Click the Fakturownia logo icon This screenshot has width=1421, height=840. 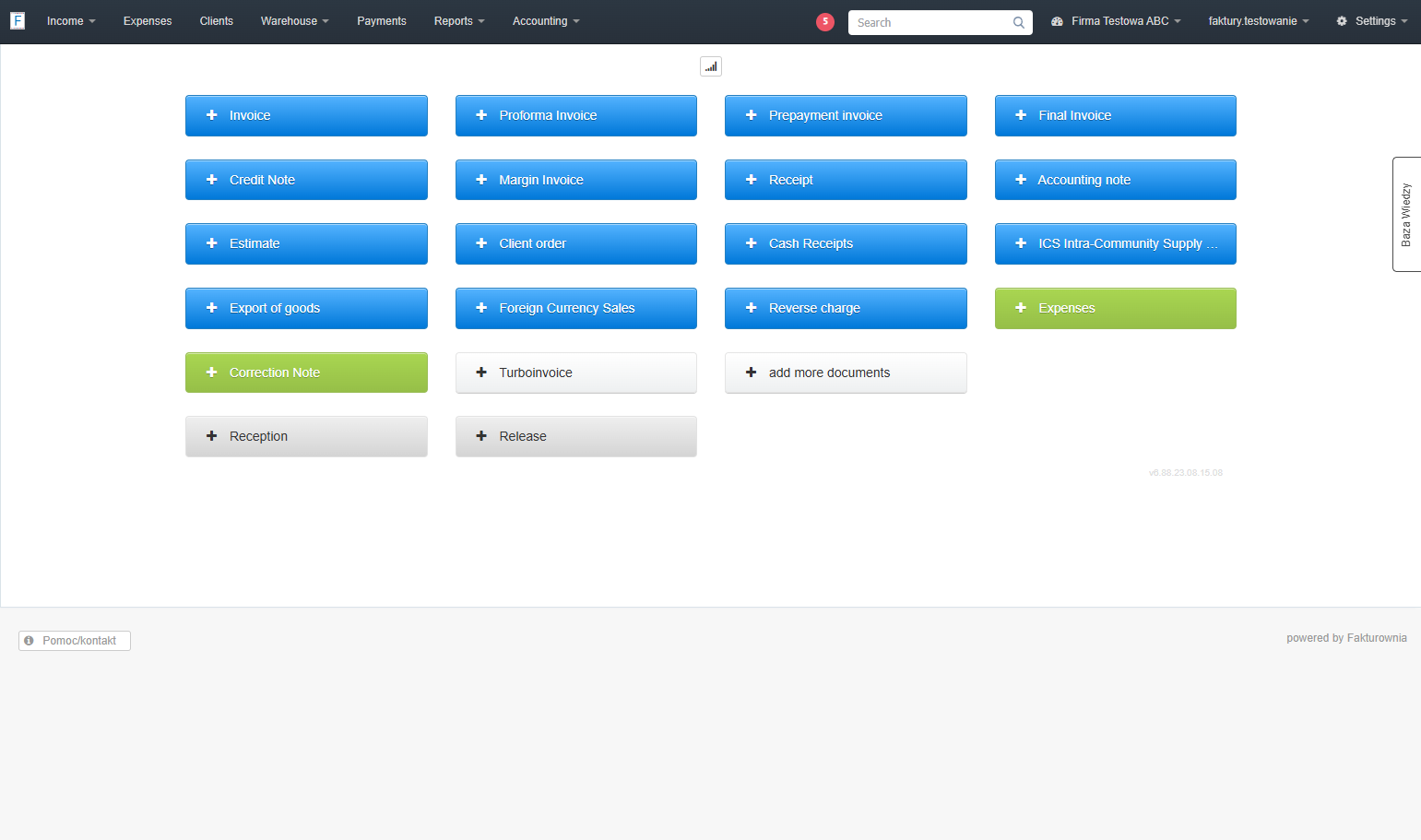[18, 20]
